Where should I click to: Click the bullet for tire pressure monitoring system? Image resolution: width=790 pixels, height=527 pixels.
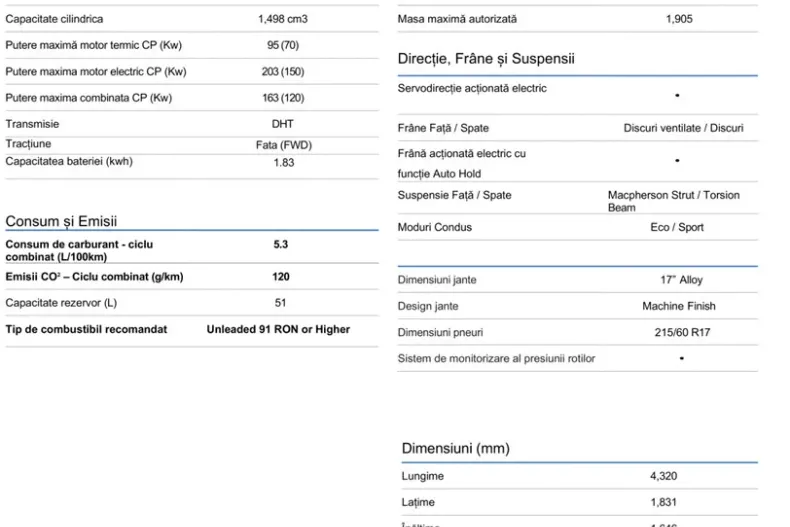click(681, 358)
